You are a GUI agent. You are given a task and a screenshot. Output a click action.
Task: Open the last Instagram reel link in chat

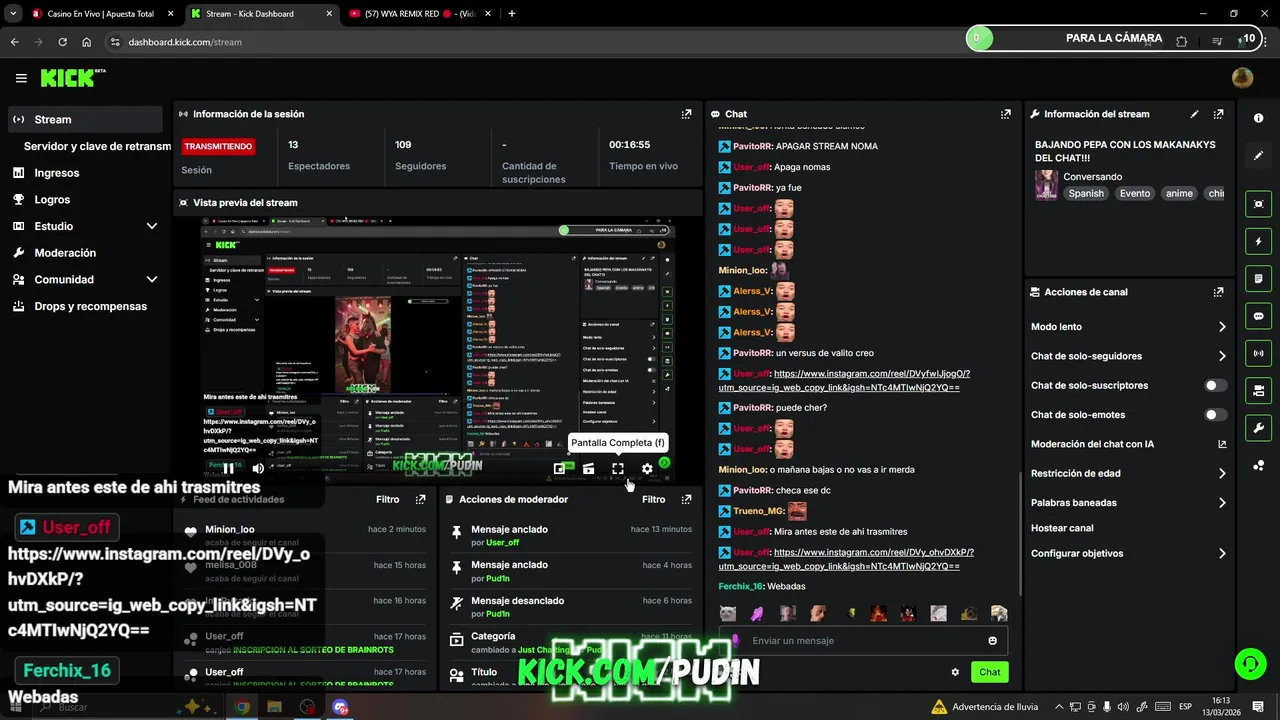(x=846, y=559)
